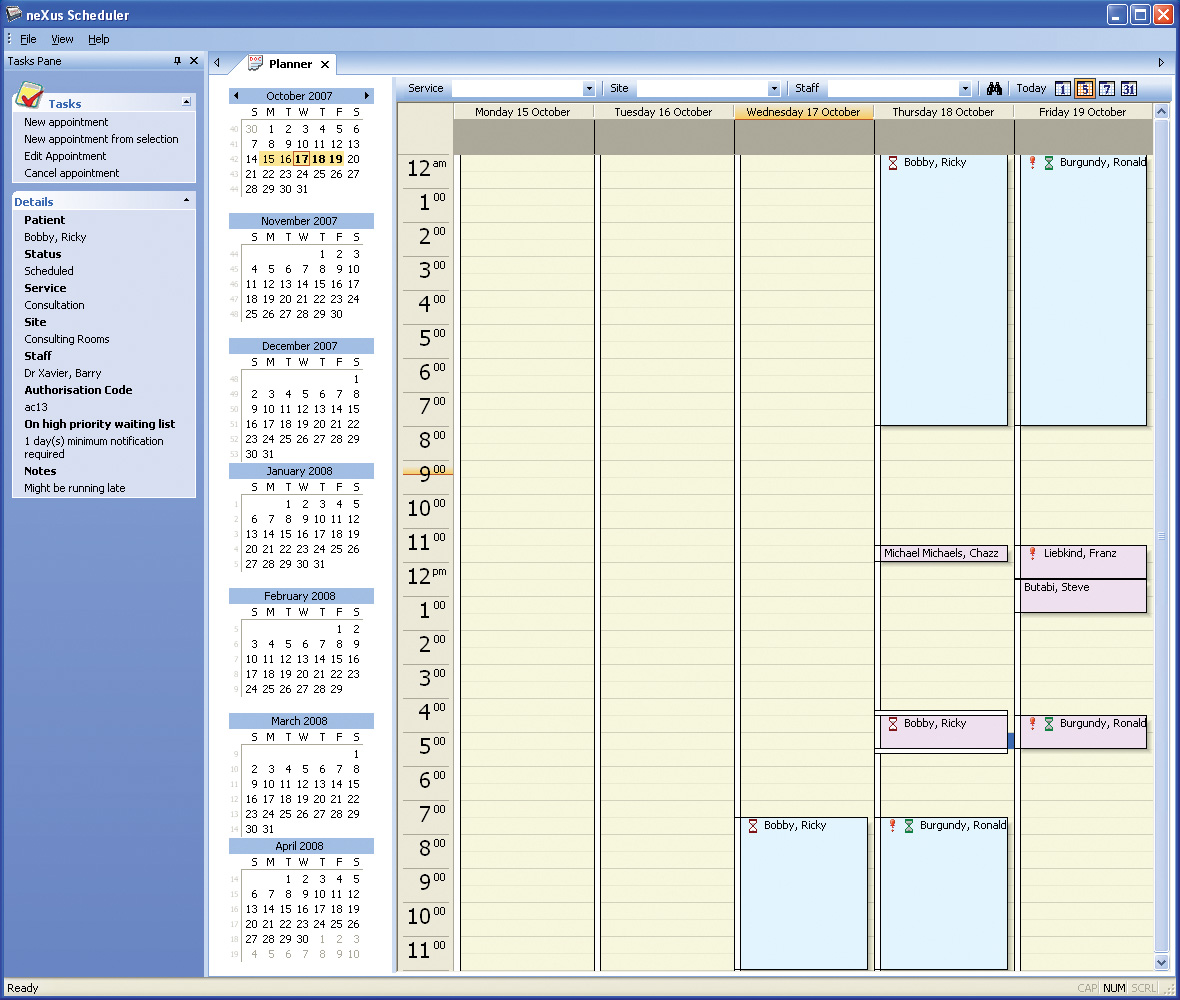
Task: Click authorisation code ac13
Action: [x=36, y=407]
